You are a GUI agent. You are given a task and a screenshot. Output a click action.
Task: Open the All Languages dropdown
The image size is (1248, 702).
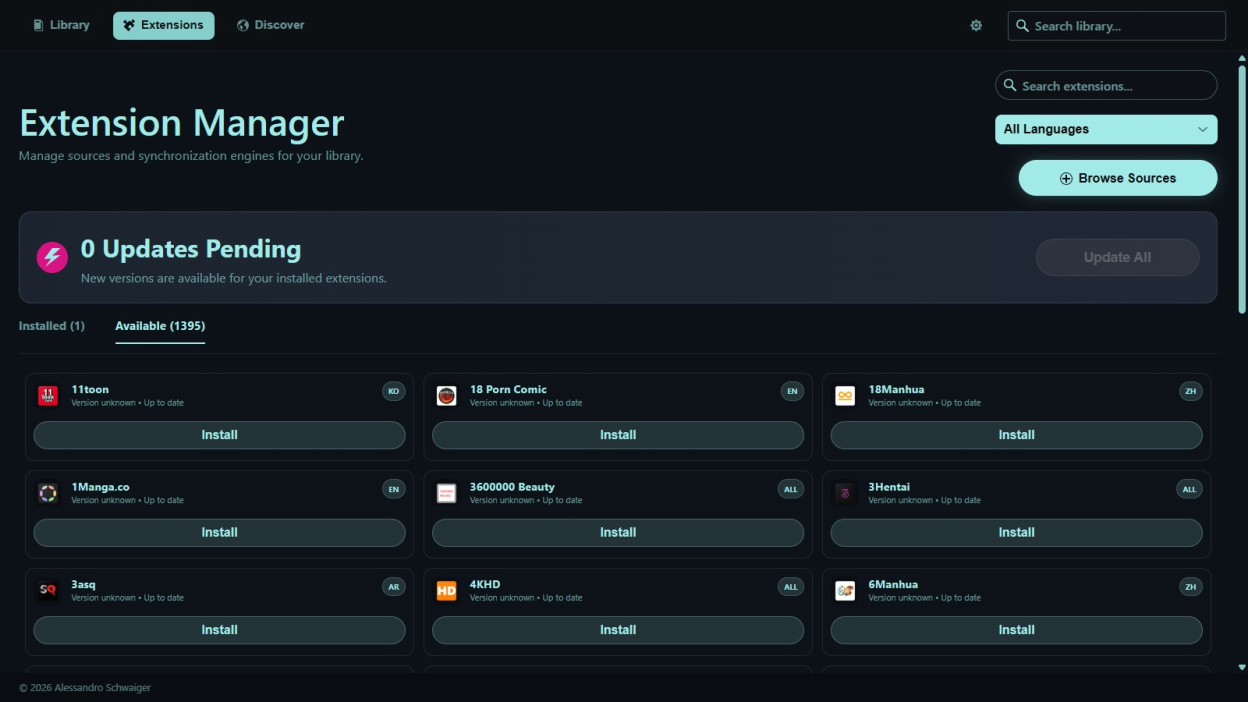click(1106, 129)
